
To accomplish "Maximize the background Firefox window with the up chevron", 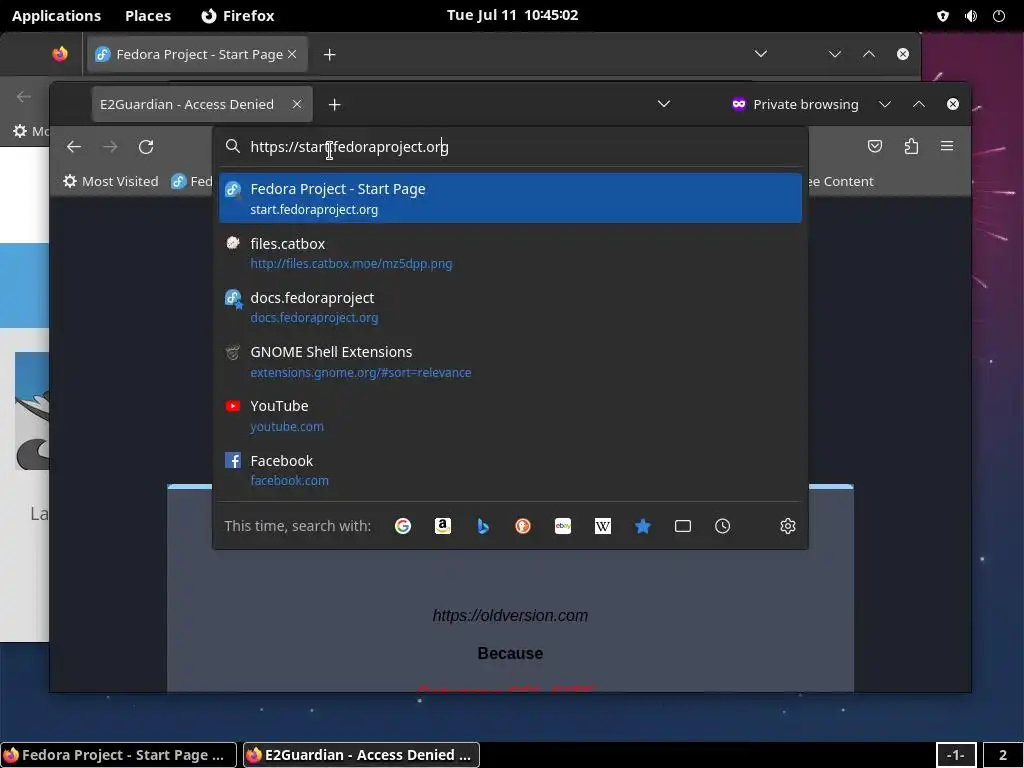I will click(869, 54).
